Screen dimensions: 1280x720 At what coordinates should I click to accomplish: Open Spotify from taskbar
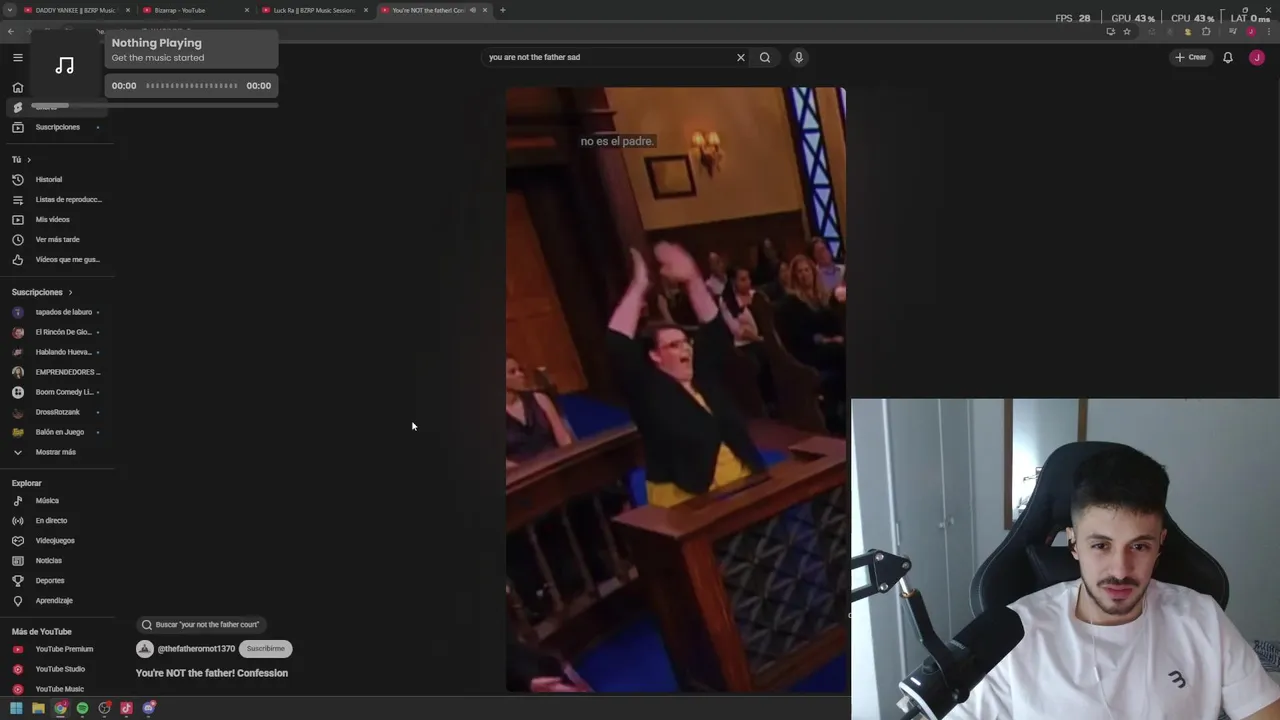click(x=82, y=708)
